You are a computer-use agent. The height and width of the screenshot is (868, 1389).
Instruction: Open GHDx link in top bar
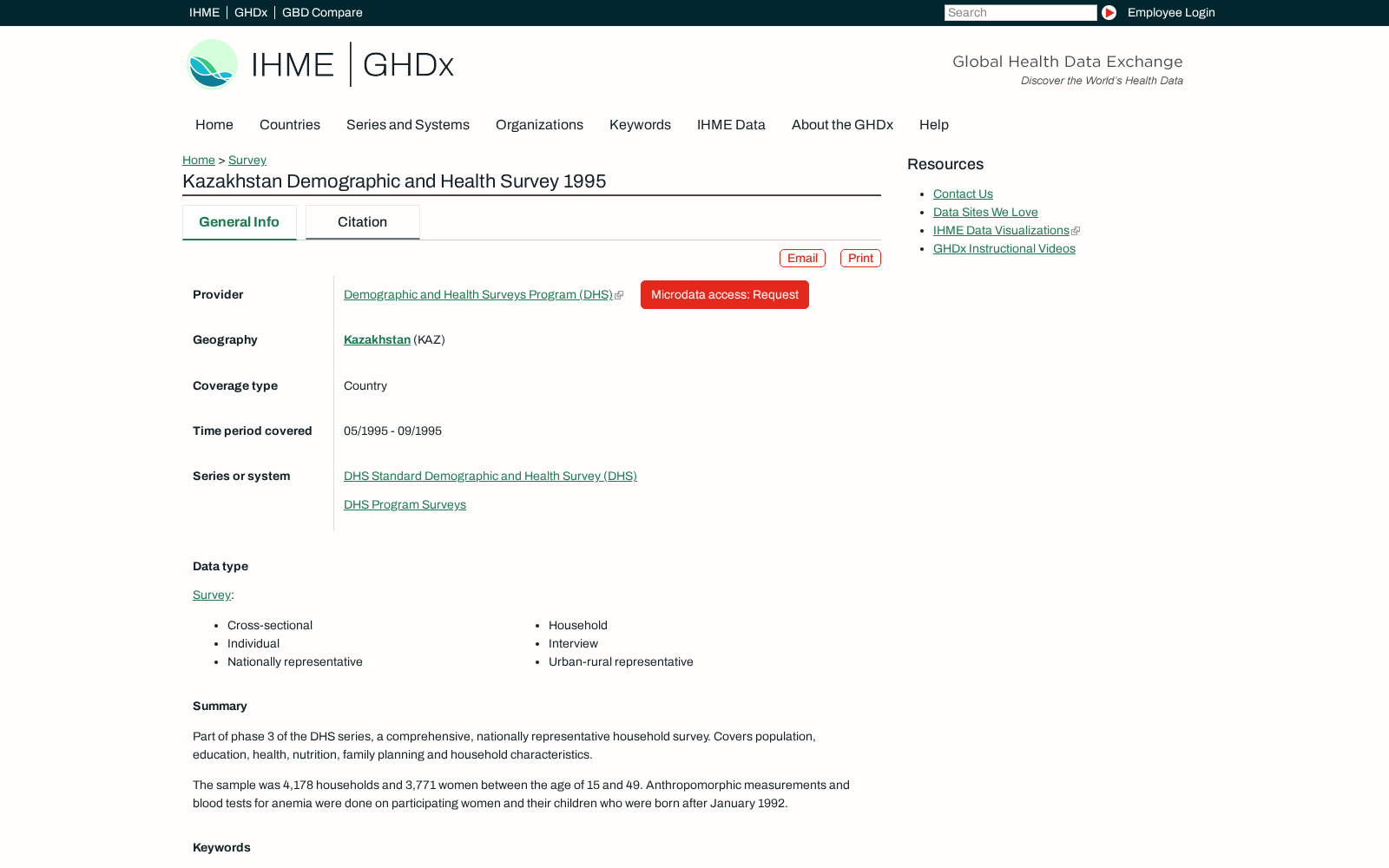click(251, 12)
